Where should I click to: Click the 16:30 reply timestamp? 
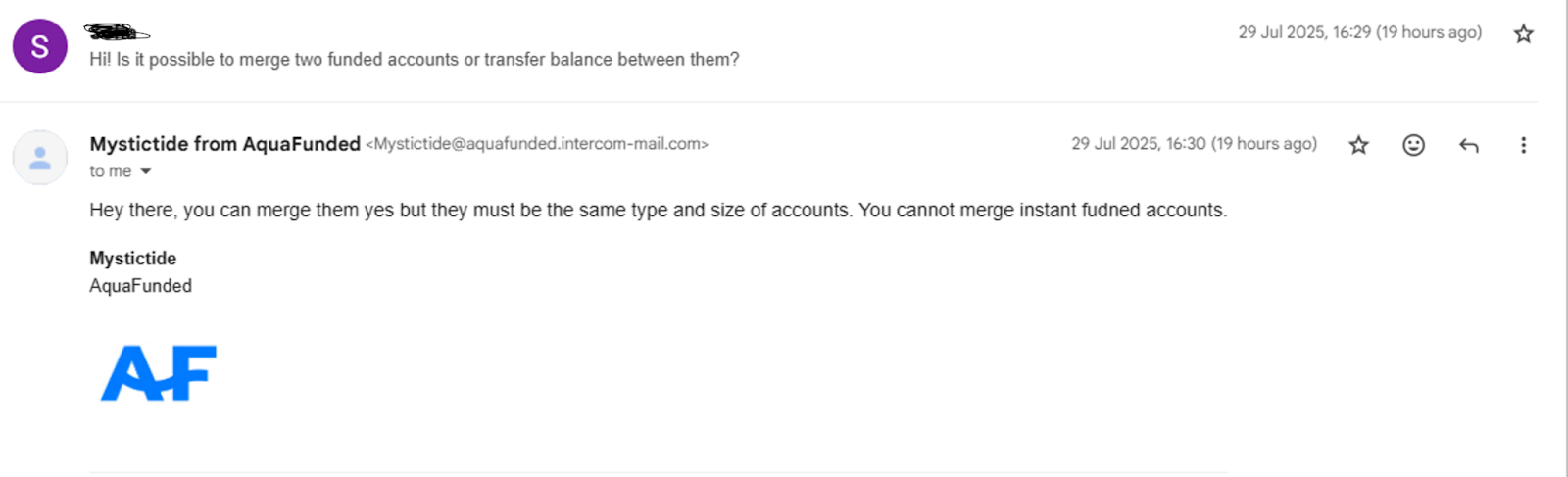click(1194, 144)
